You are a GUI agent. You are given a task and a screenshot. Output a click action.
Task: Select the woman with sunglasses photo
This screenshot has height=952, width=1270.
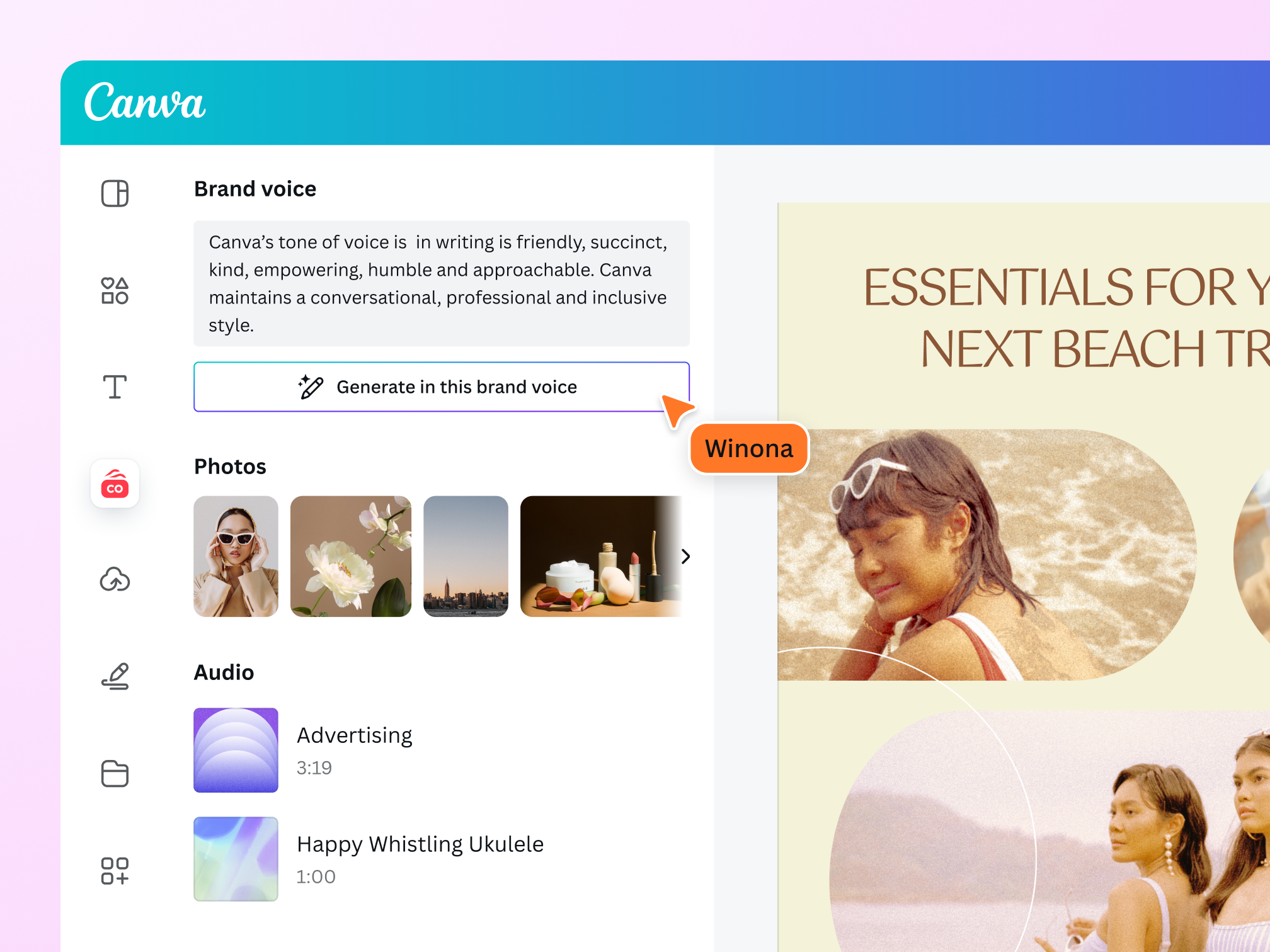236,557
